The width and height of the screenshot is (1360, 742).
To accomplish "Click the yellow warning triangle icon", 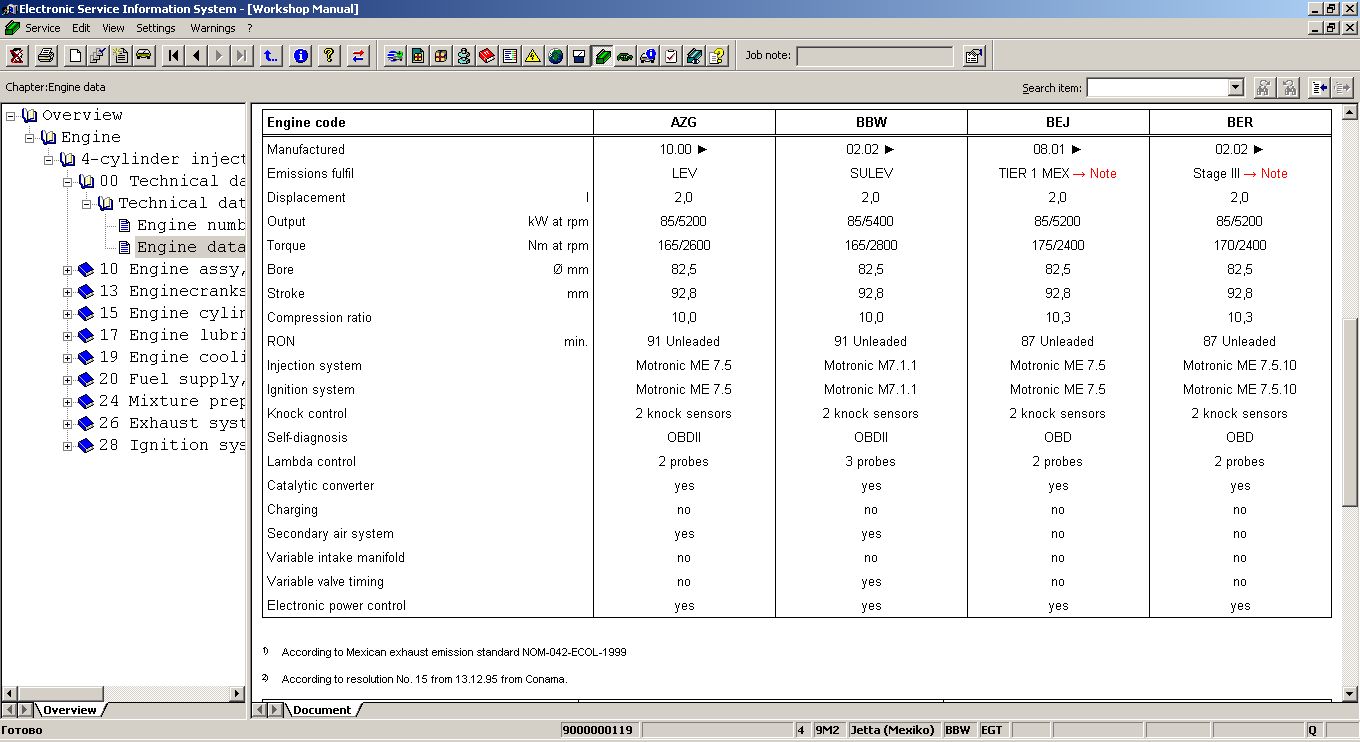I will (x=533, y=56).
